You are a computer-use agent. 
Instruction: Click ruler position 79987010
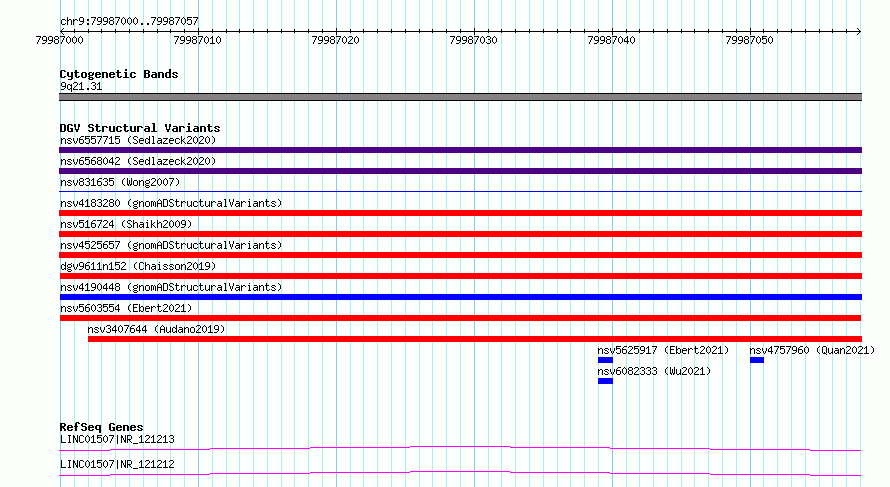(x=198, y=40)
